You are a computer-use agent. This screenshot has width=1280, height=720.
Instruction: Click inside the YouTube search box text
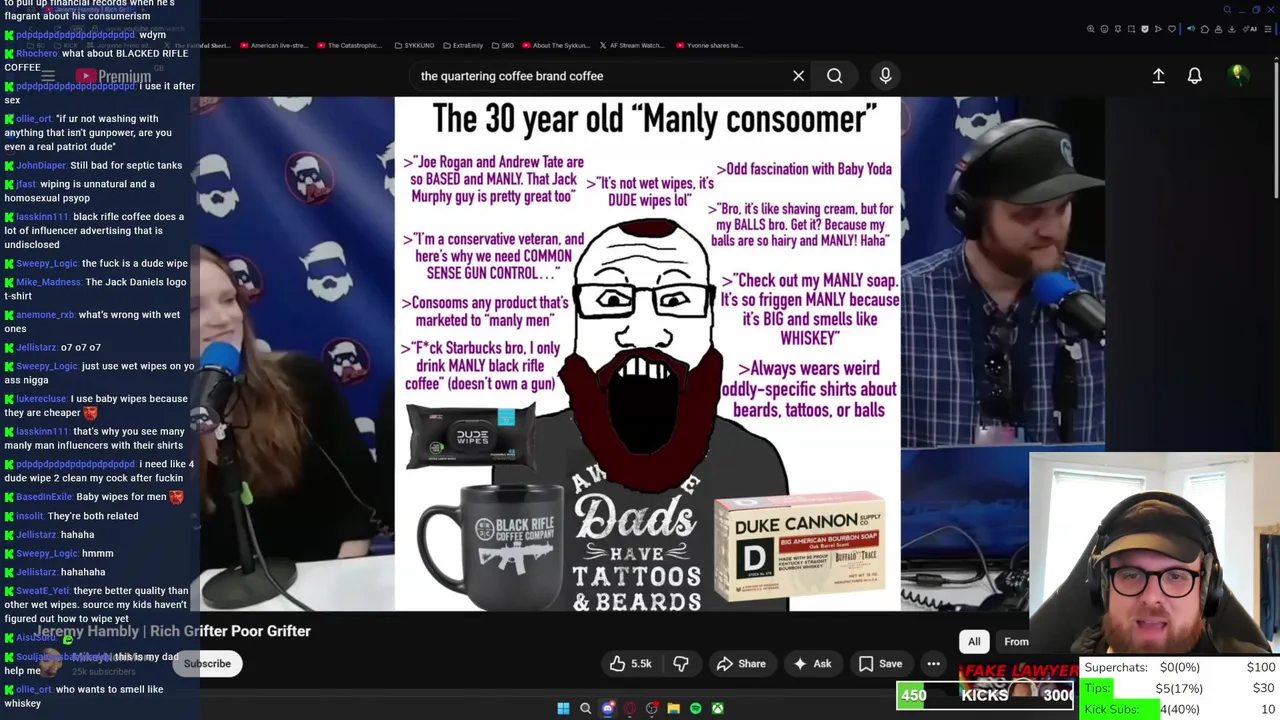tap(512, 76)
